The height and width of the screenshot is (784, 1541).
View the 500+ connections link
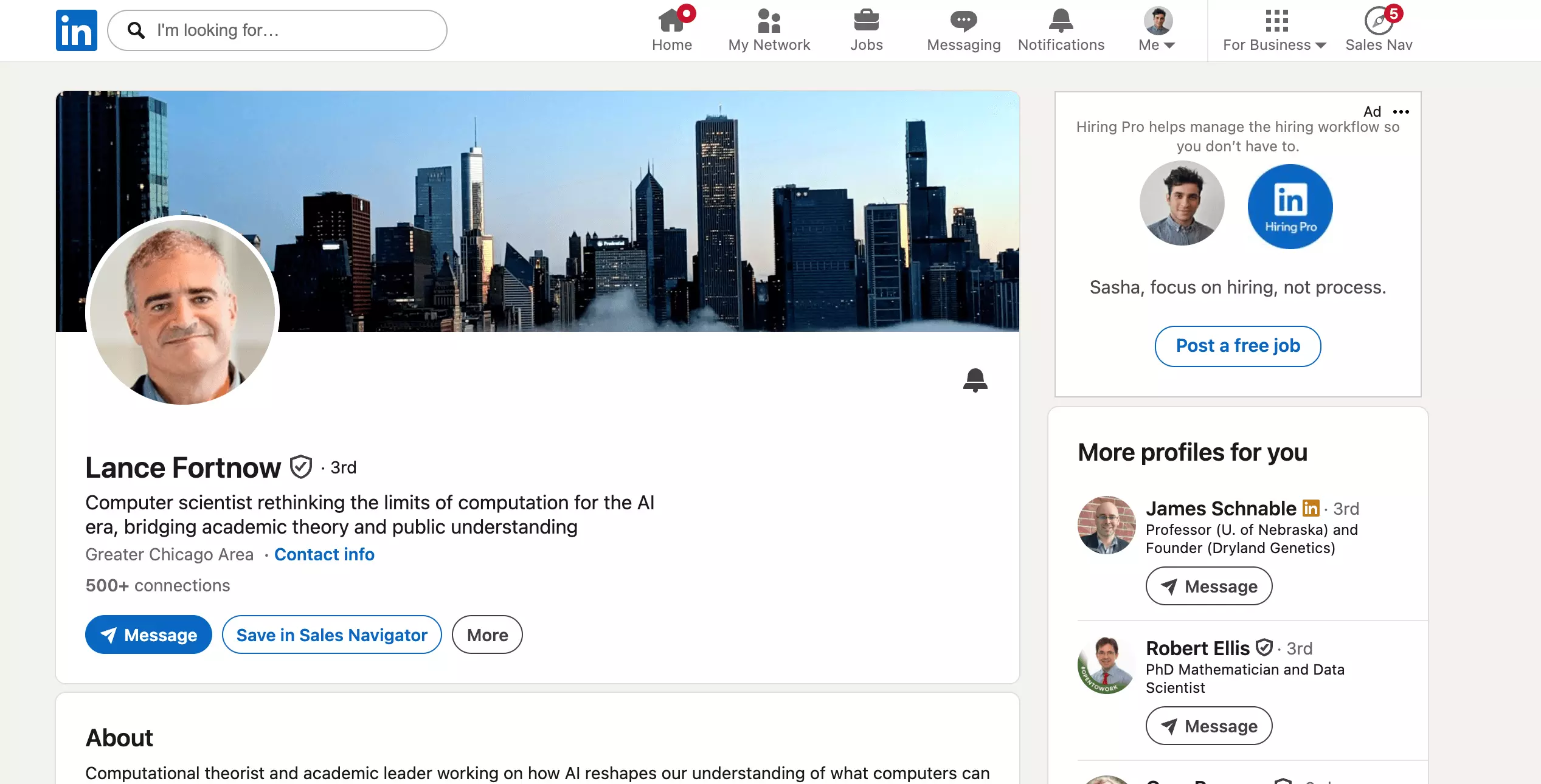tap(158, 585)
